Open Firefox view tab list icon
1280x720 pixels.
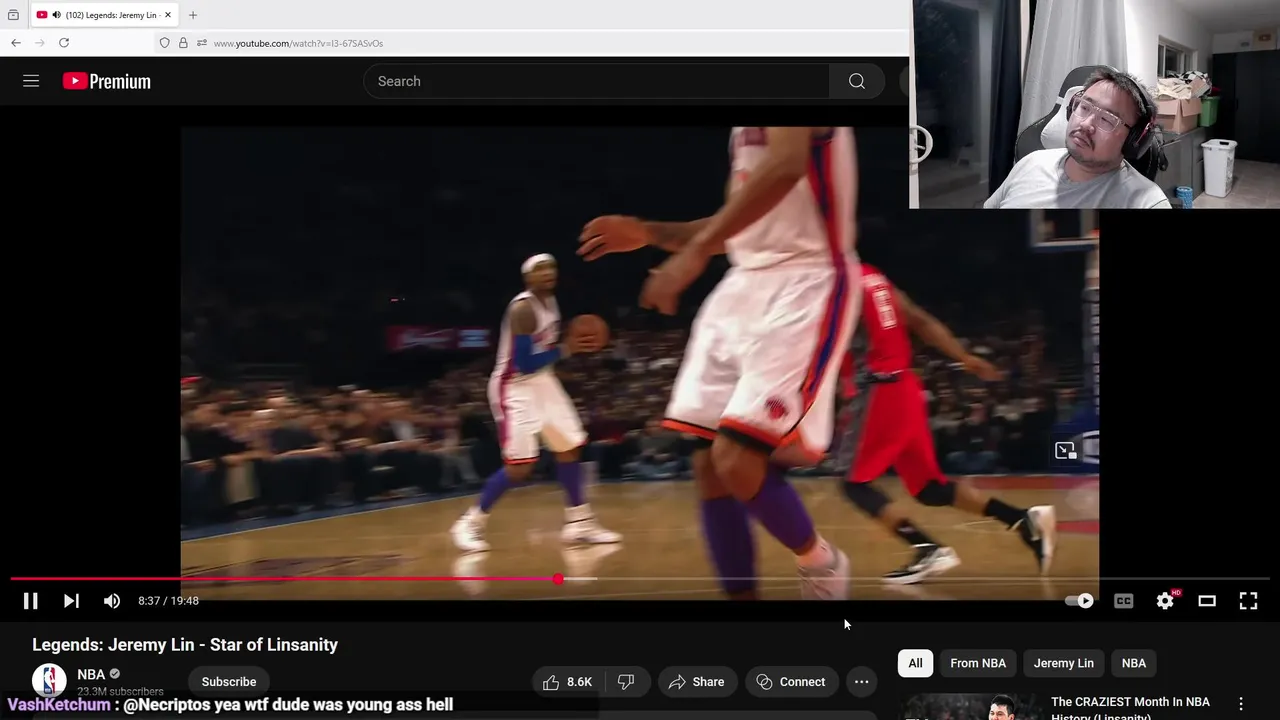pos(13,15)
